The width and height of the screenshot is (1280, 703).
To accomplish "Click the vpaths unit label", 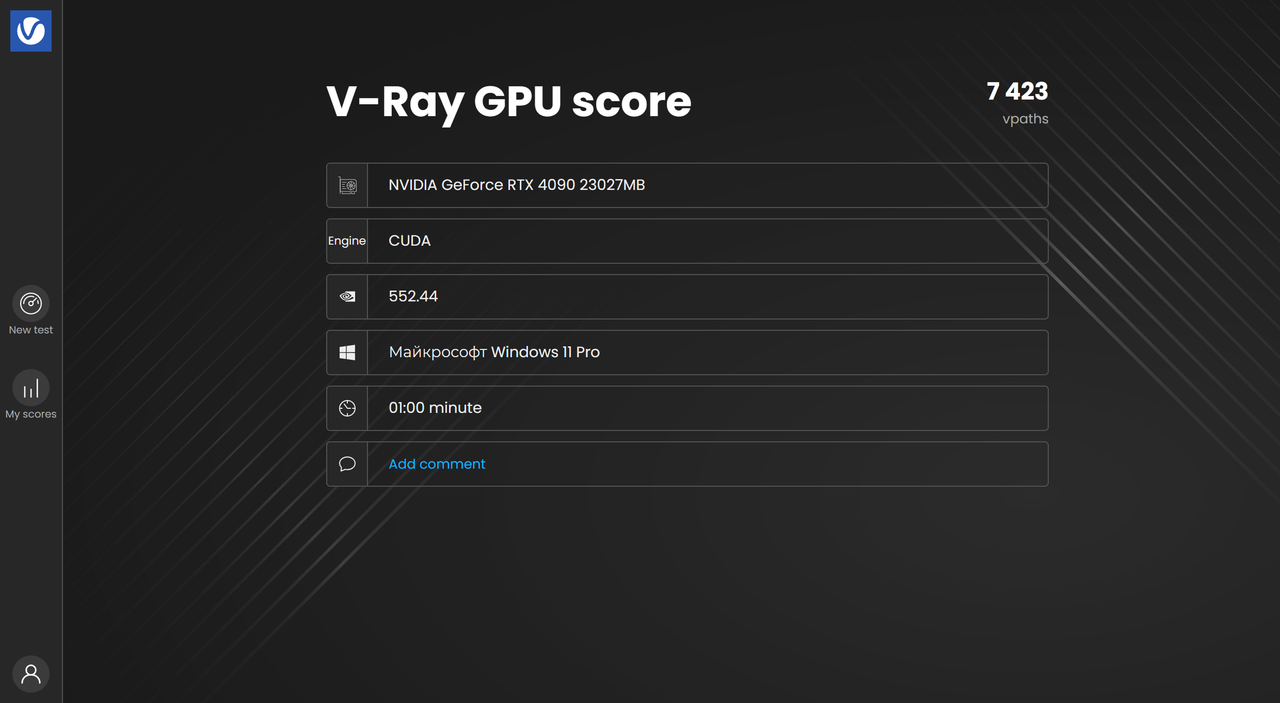I will 1026,119.
